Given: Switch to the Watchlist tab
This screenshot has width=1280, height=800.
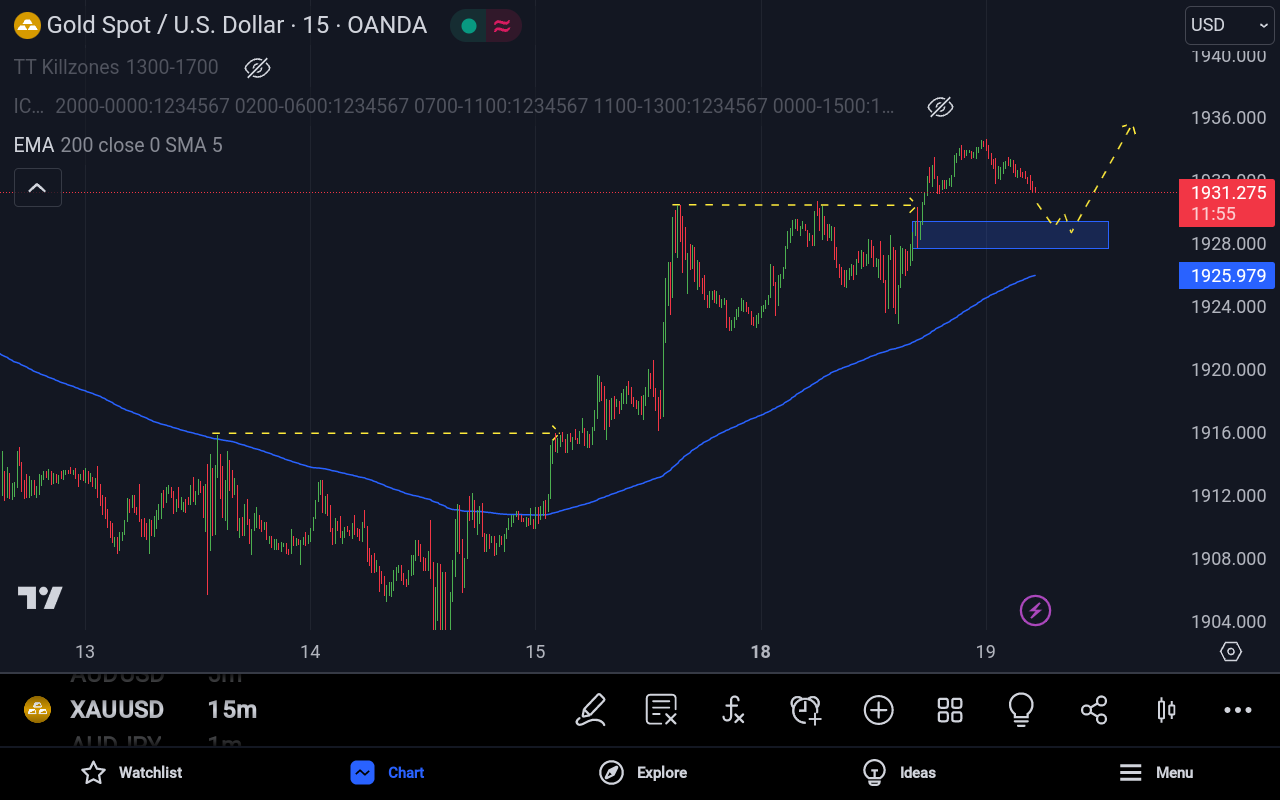Looking at the screenshot, I should [132, 772].
